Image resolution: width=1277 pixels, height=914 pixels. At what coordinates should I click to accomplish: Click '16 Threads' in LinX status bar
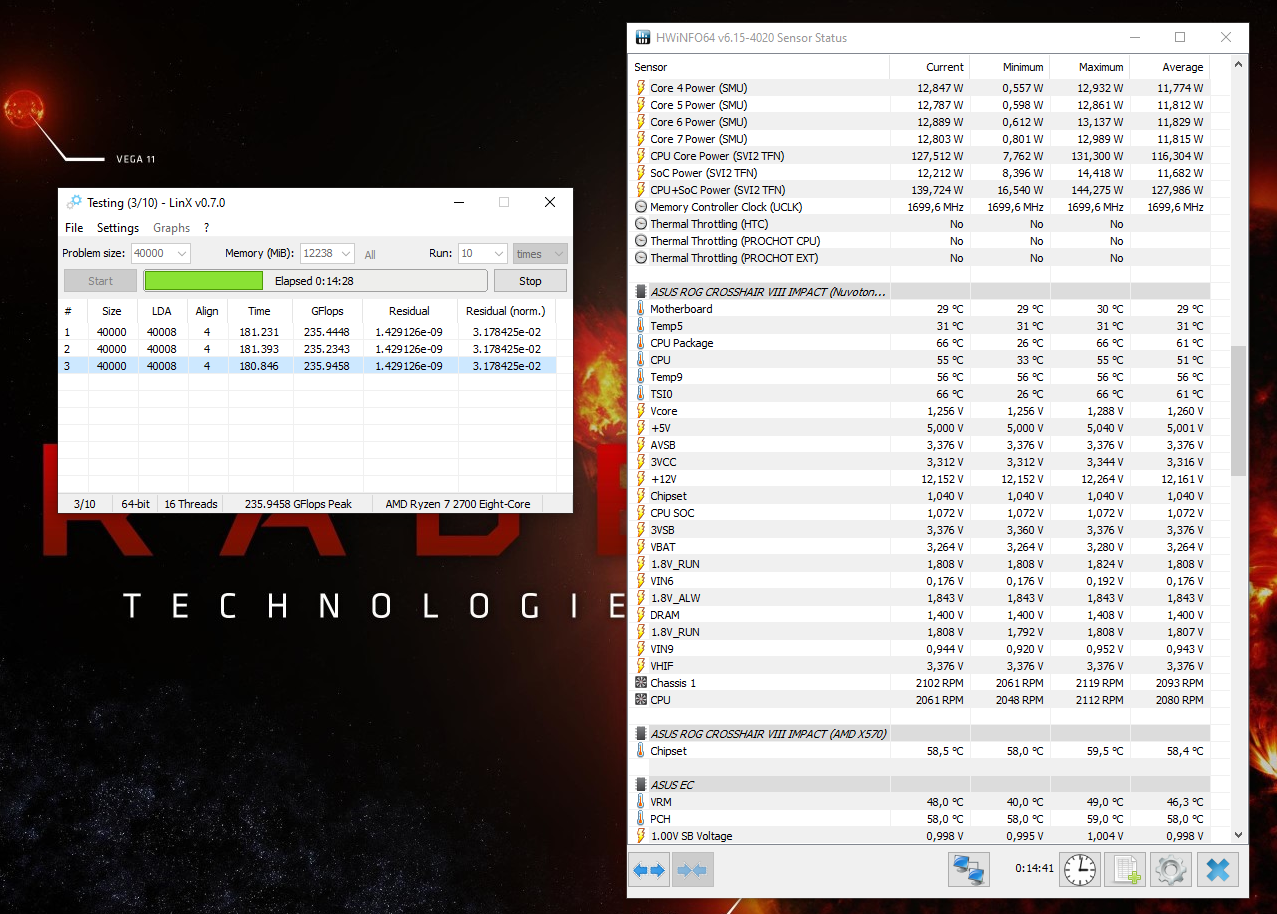[190, 504]
